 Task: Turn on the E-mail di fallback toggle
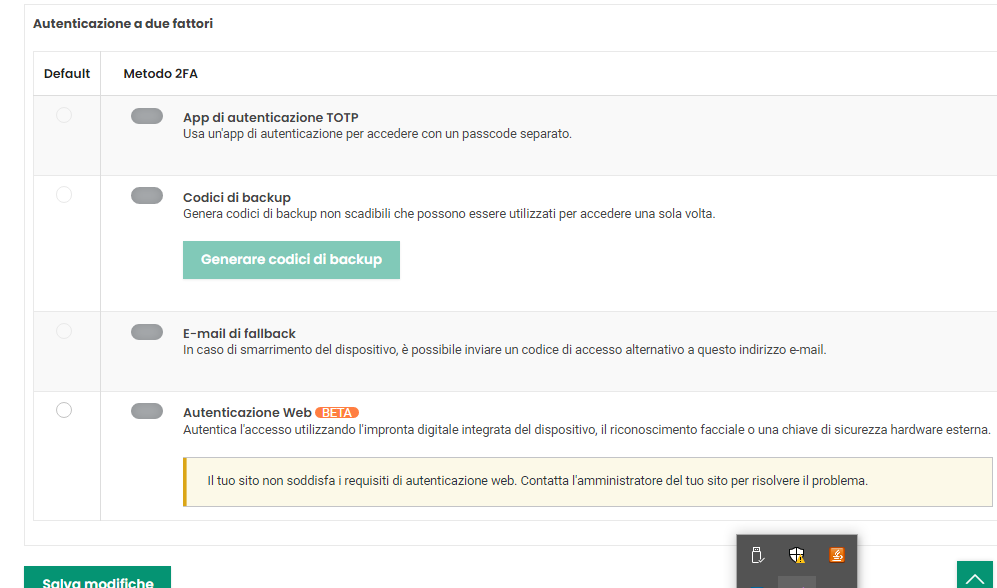tap(147, 332)
